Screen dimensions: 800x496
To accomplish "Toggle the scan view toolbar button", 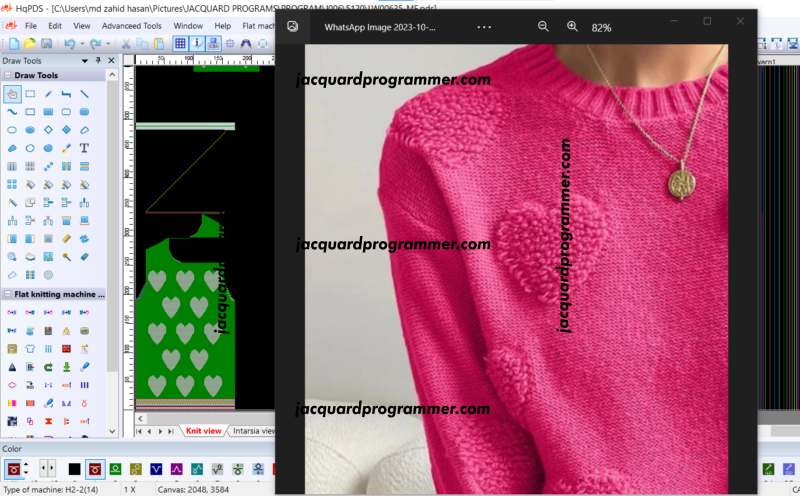I will [x=213, y=44].
